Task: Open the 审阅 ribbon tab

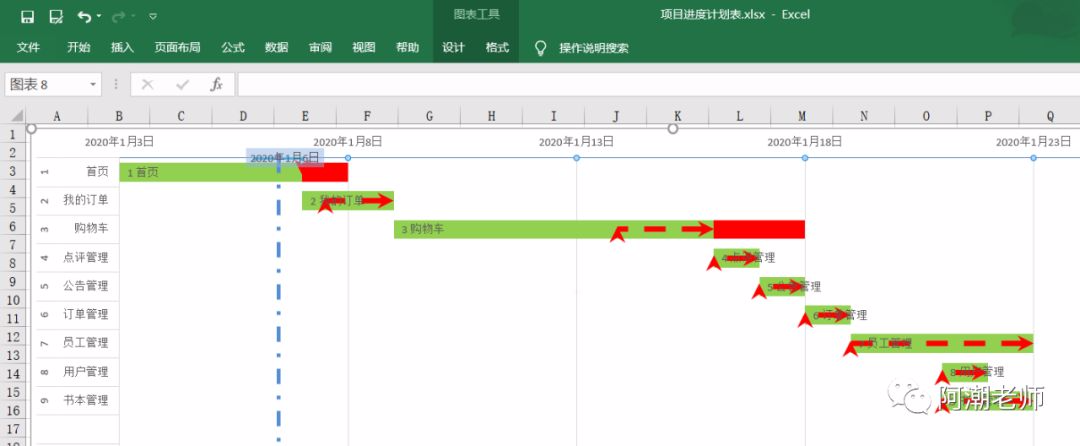Action: (x=320, y=47)
